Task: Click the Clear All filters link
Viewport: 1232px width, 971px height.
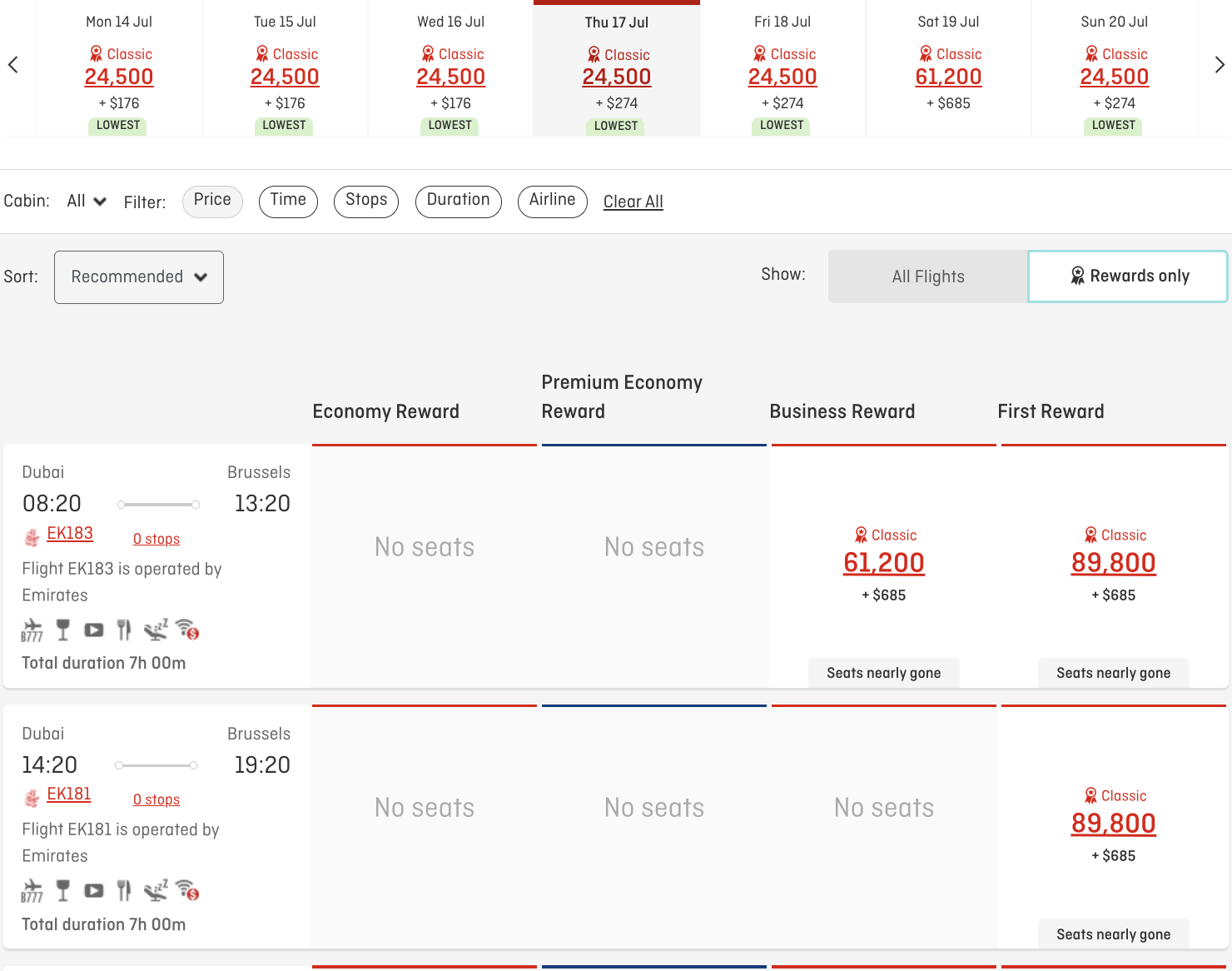Action: 633,202
